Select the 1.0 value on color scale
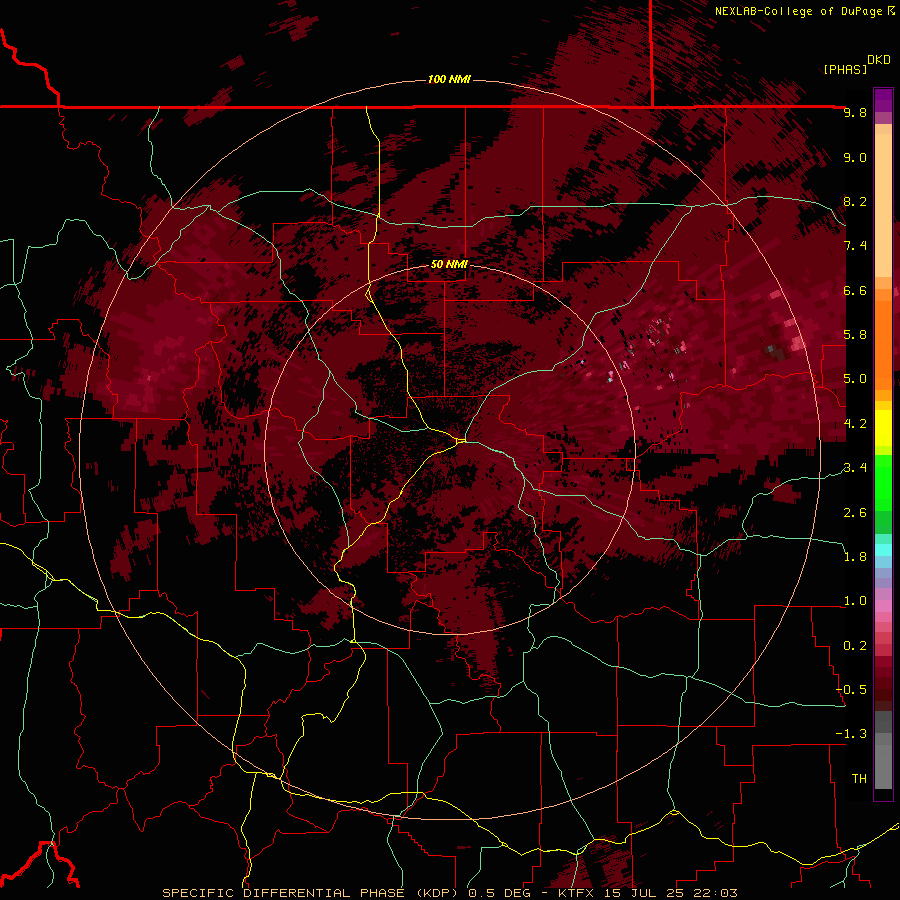 [855, 601]
